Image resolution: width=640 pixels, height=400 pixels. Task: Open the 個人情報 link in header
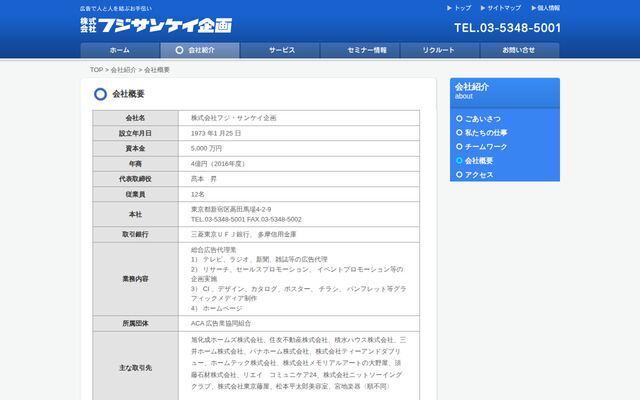(549, 8)
